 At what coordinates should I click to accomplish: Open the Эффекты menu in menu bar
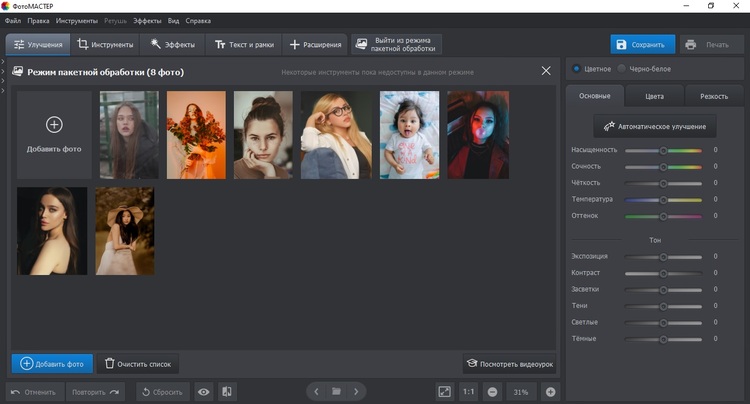(147, 20)
